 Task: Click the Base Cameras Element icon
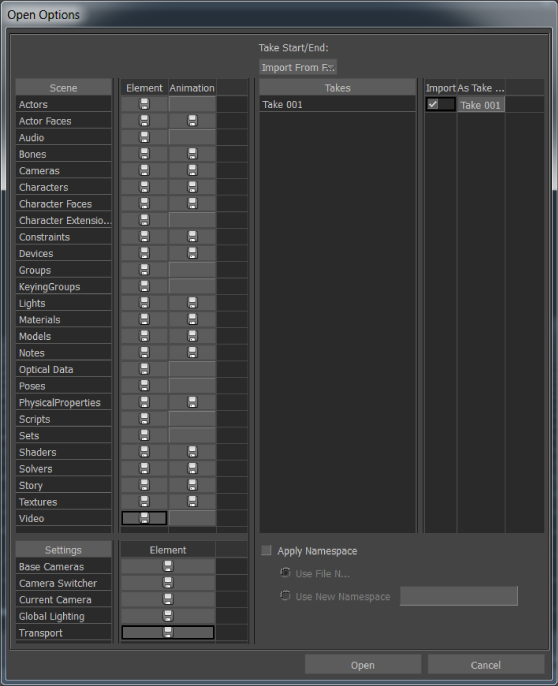point(168,566)
